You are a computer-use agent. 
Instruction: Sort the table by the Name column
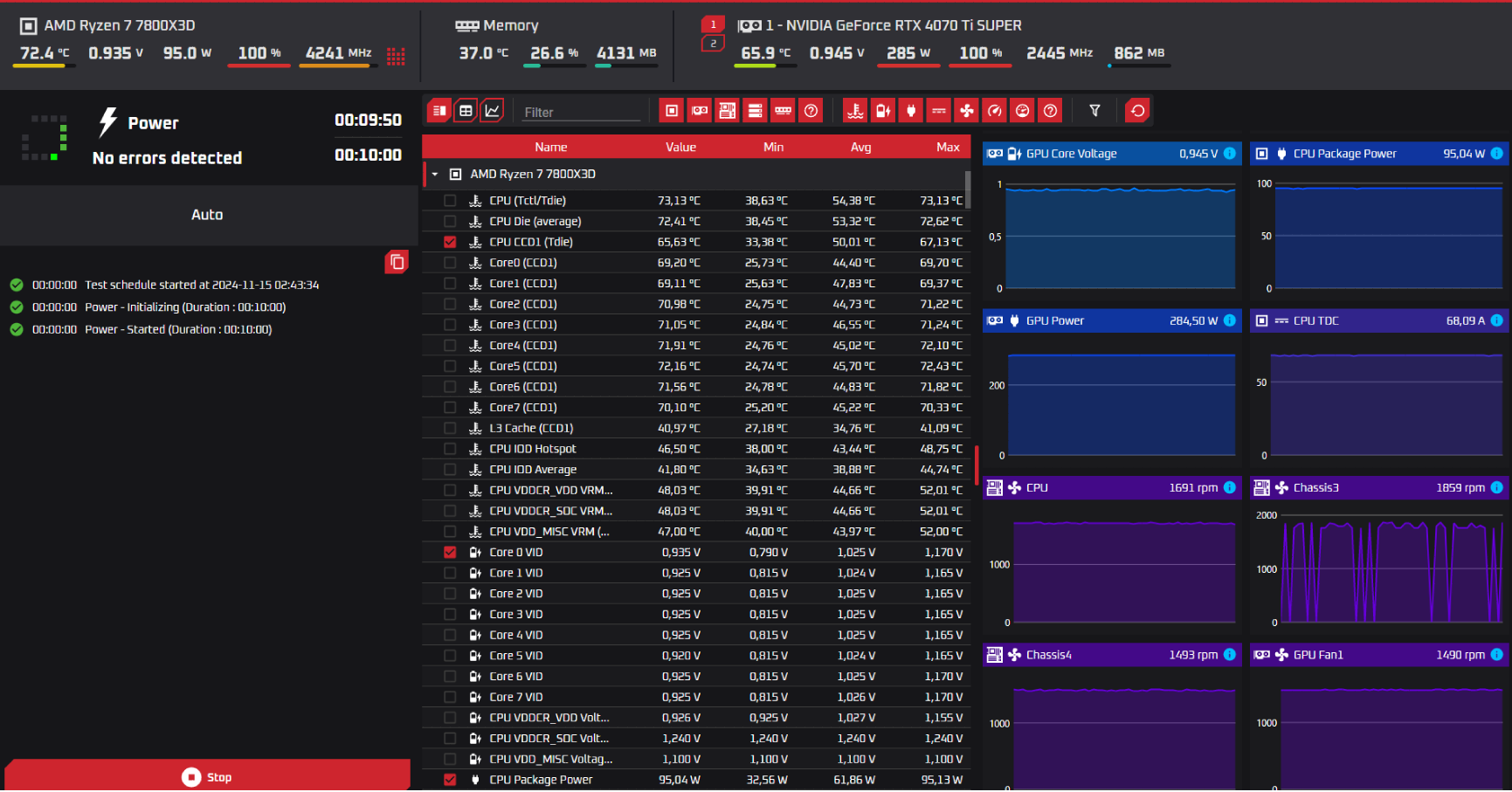(x=551, y=148)
